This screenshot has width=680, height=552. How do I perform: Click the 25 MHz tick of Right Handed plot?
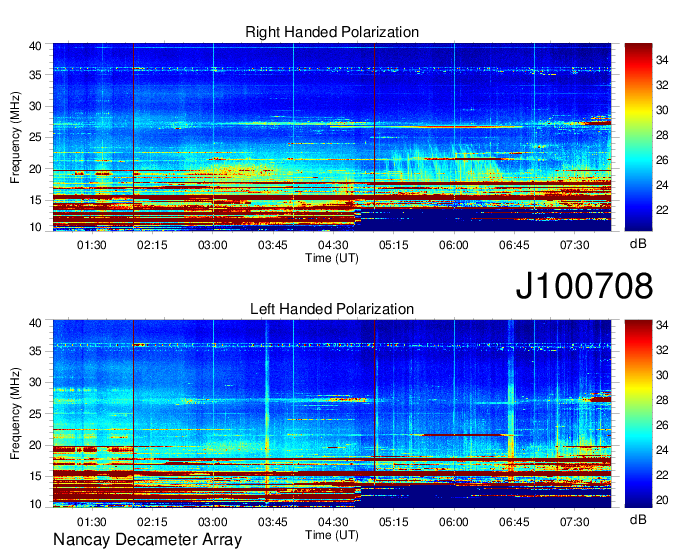tap(35, 137)
